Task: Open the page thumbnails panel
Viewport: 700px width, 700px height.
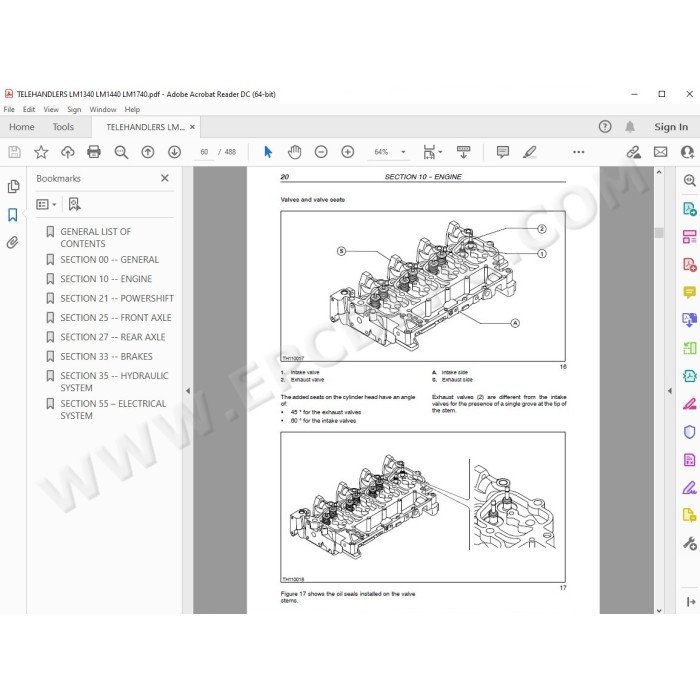Action: click(x=13, y=187)
